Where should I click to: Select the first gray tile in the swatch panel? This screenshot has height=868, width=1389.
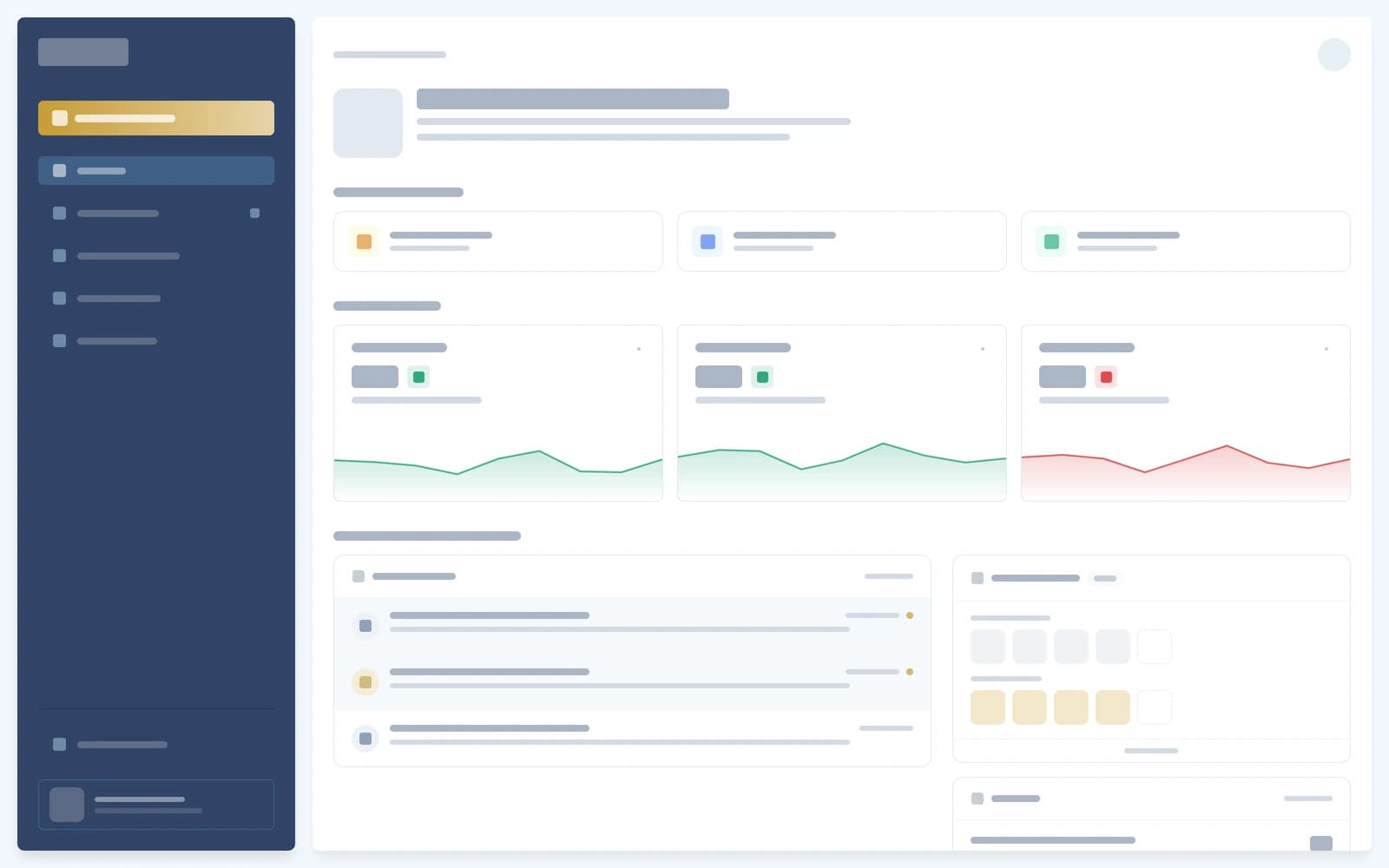(x=988, y=647)
